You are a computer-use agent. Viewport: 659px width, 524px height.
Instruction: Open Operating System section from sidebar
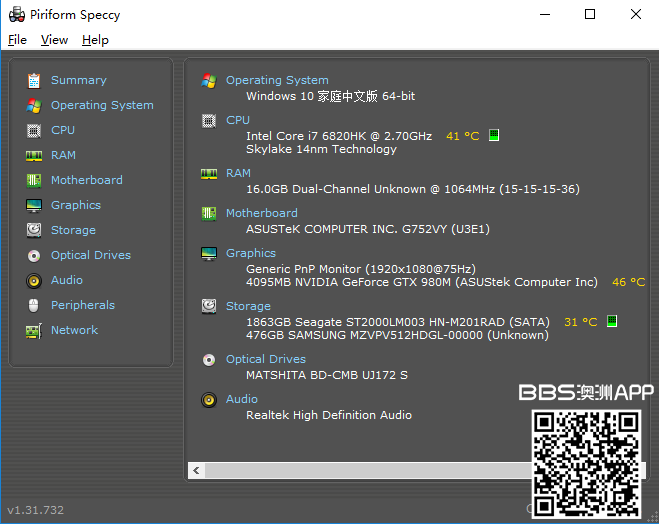(102, 105)
